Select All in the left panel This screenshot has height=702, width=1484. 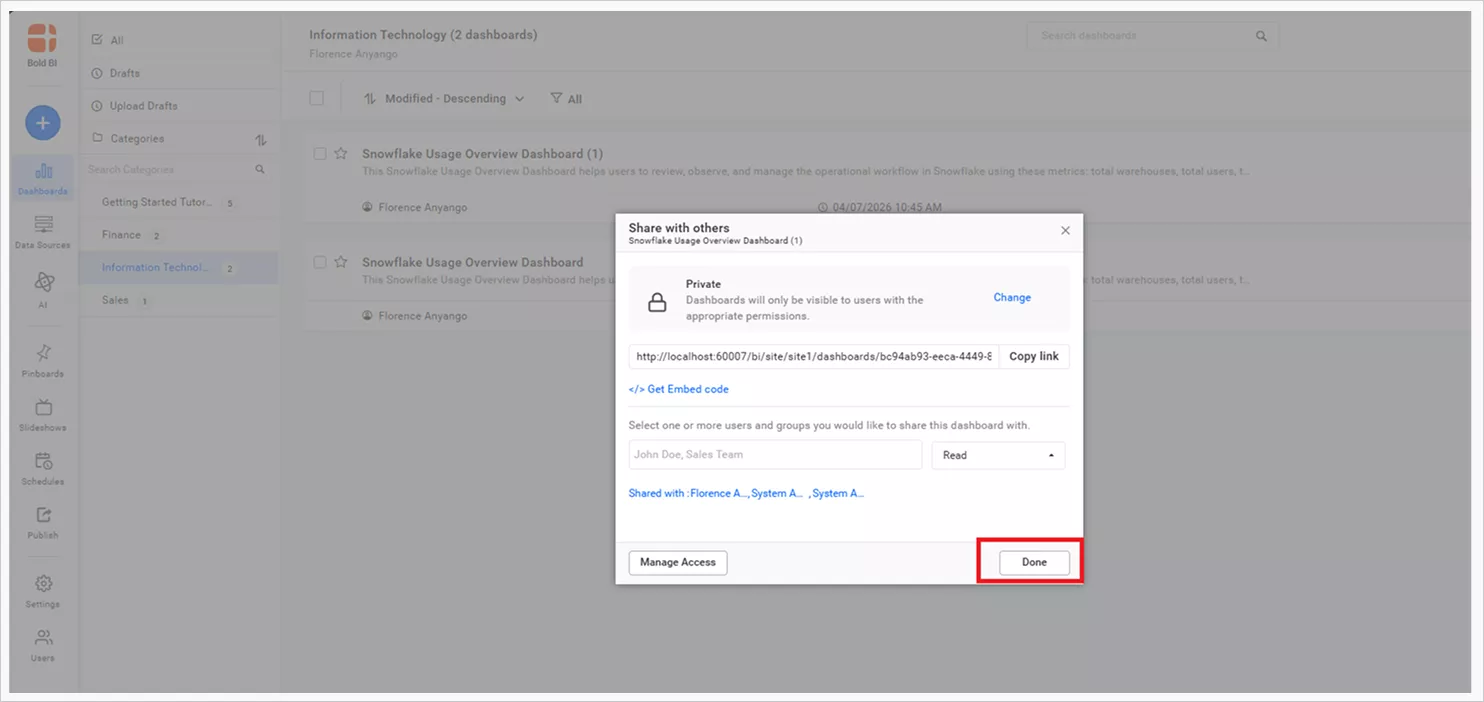108,40
